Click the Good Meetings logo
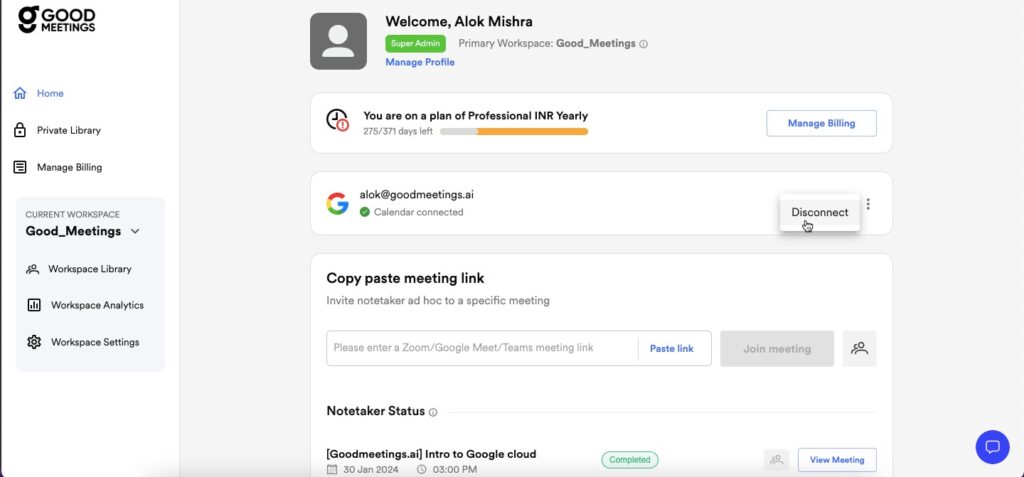 tap(56, 19)
